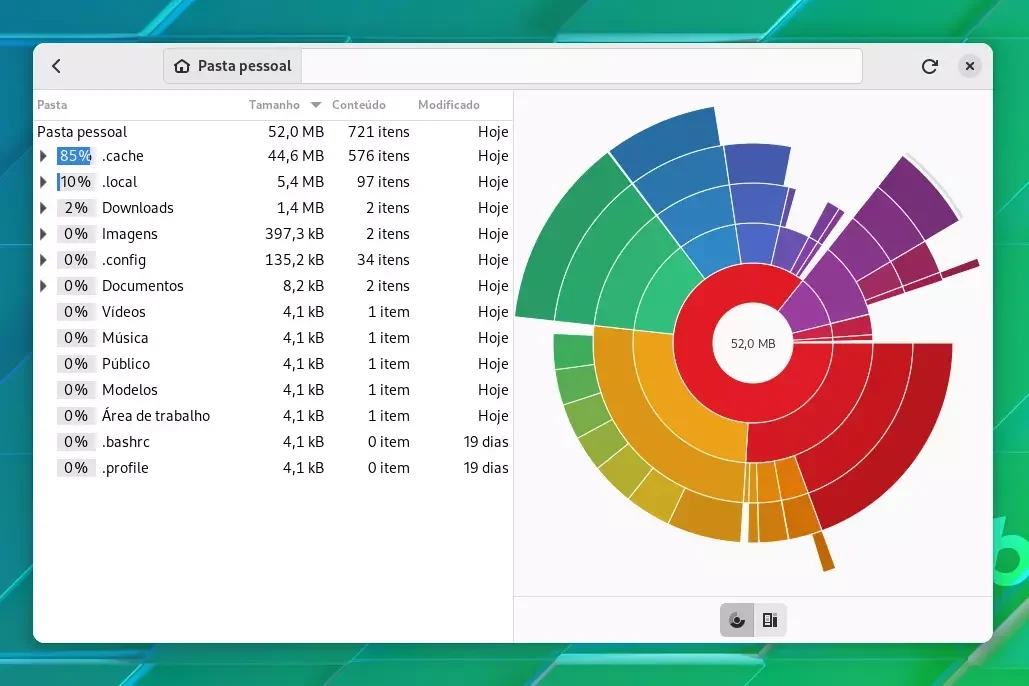Select the .profile file row

(272, 468)
